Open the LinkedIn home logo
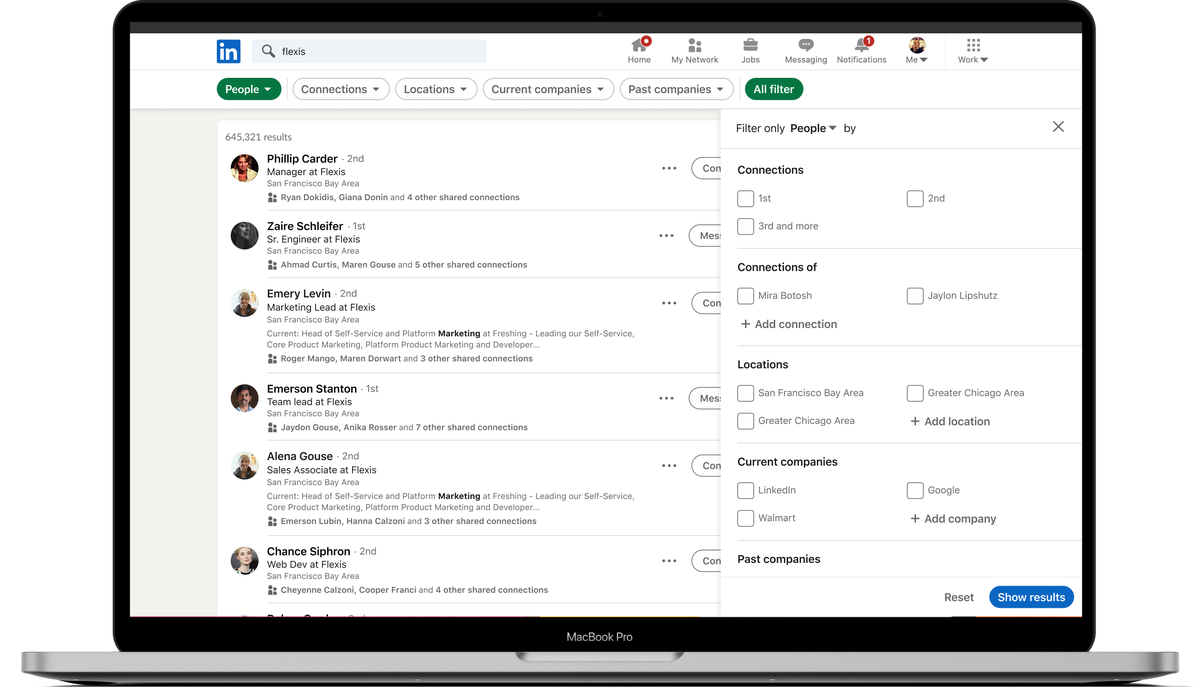This screenshot has height=688, width=1200. [228, 51]
